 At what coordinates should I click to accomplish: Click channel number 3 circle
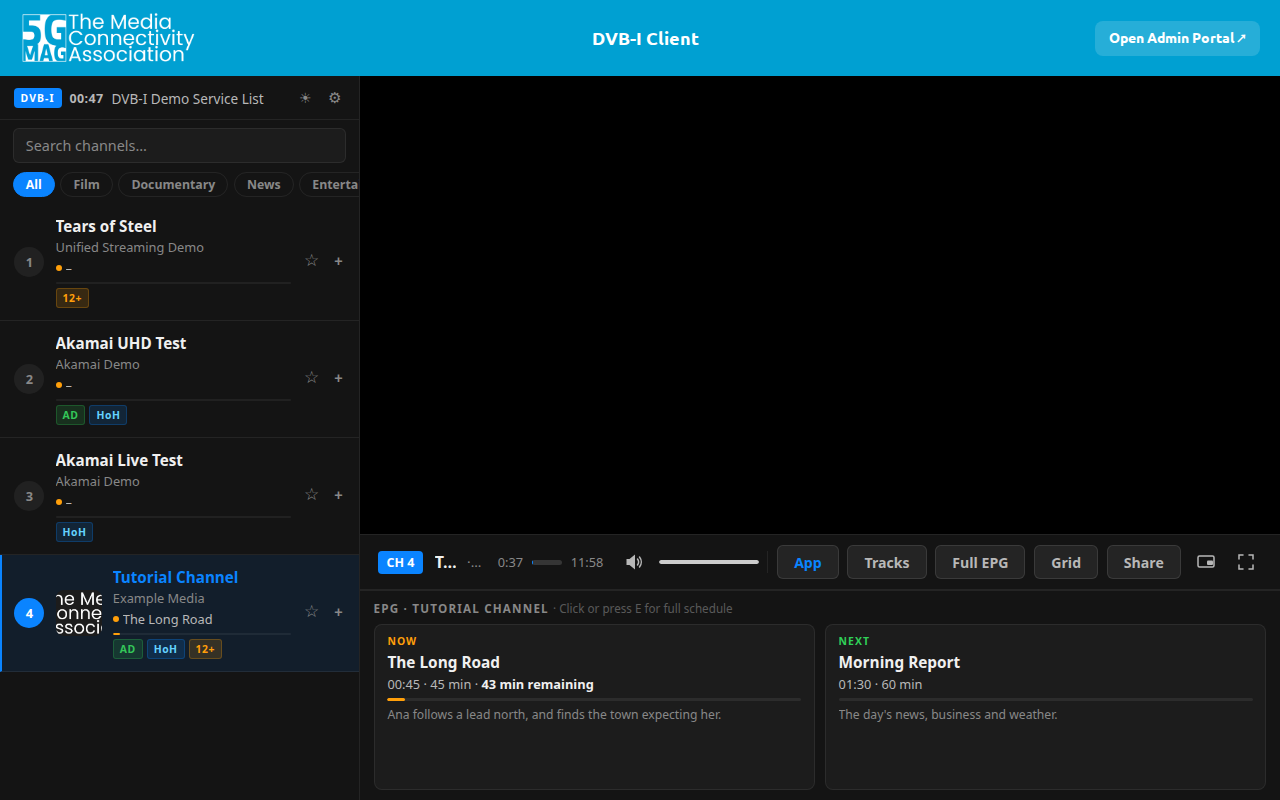tap(29, 496)
